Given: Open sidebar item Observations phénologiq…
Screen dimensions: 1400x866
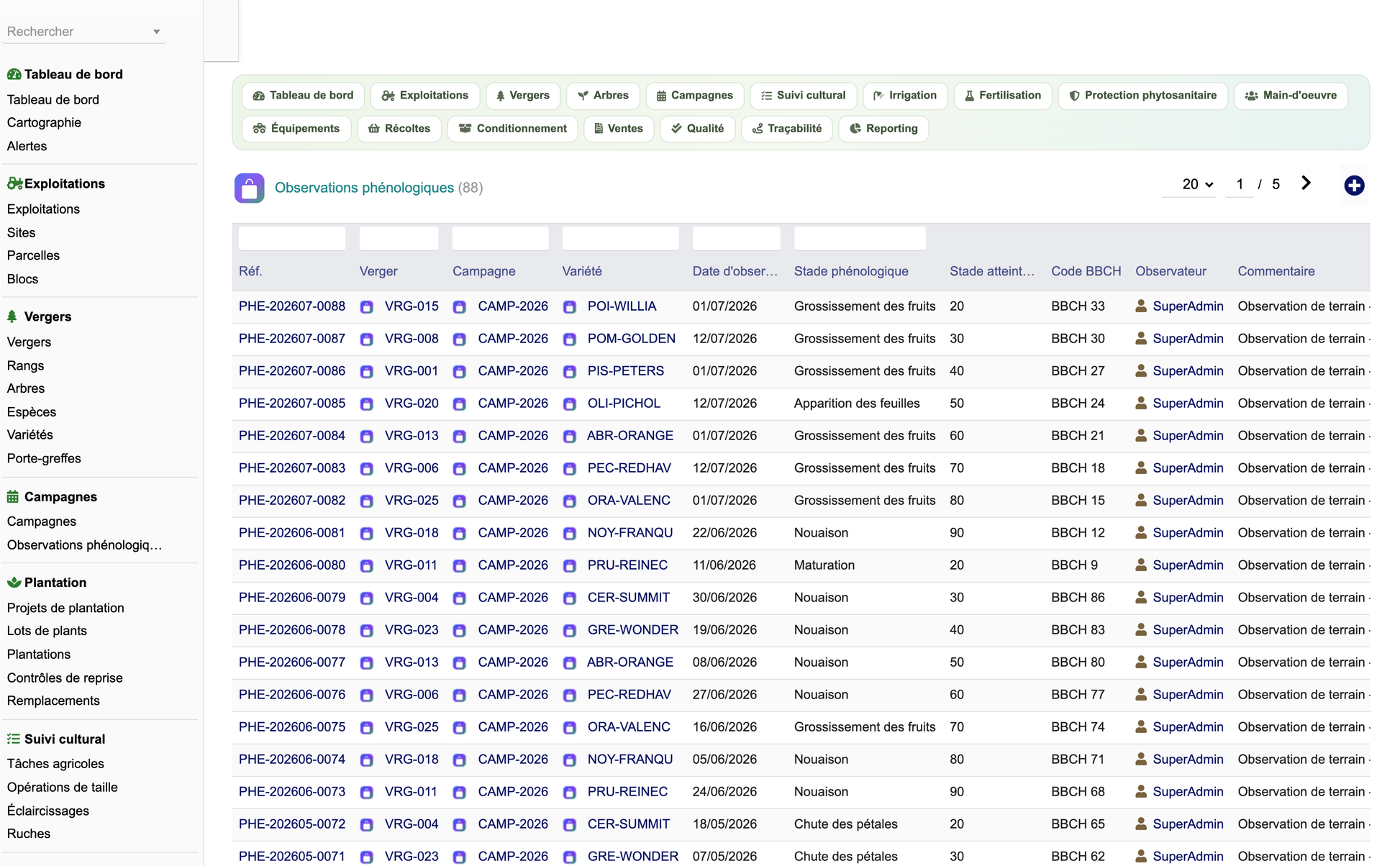Looking at the screenshot, I should pyautogui.click(x=84, y=545).
